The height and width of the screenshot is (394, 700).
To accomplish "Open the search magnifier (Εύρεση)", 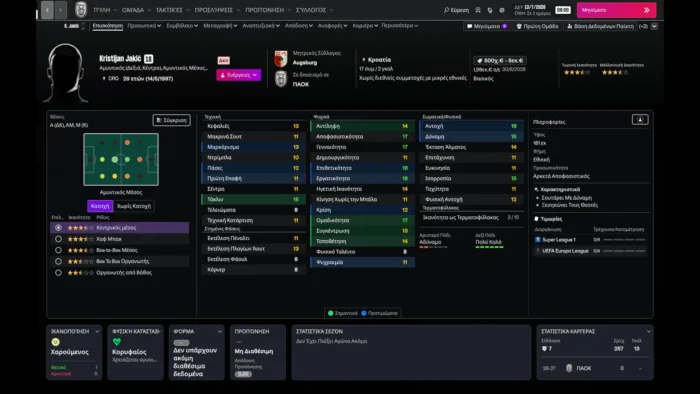I will point(456,10).
